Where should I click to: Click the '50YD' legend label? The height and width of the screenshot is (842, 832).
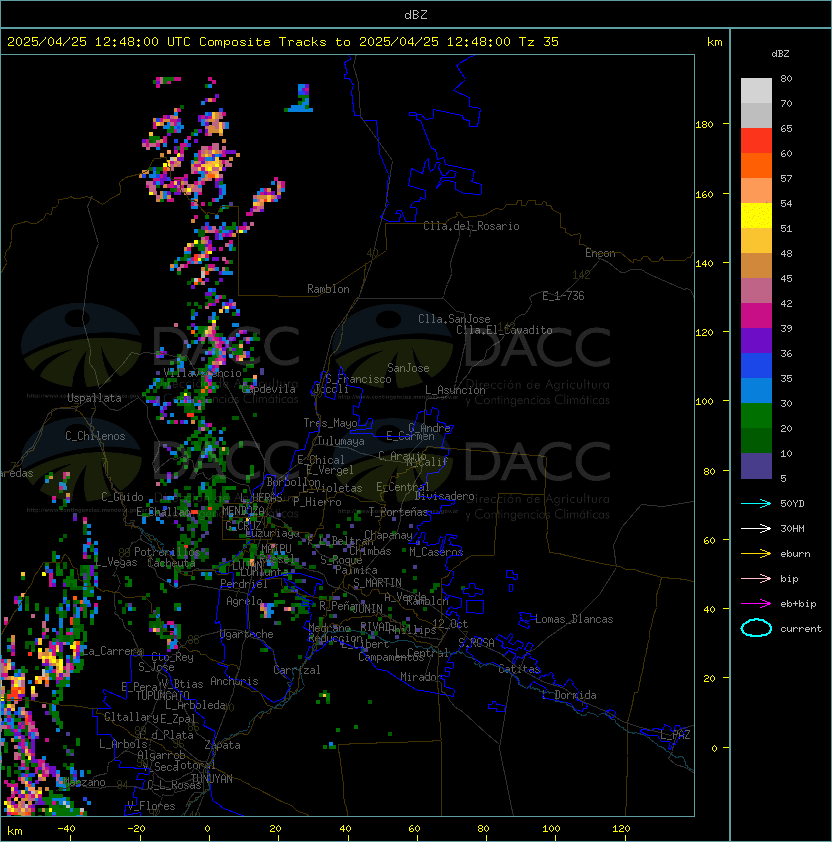tap(792, 504)
